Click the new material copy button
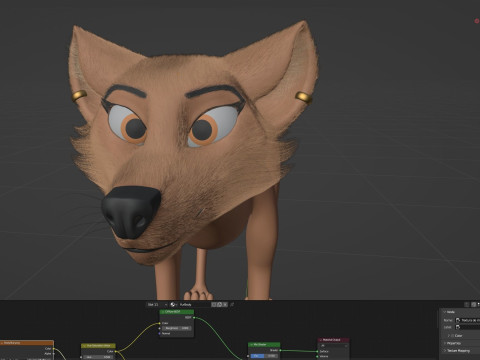The width and height of the screenshot is (480, 360). coord(220,304)
